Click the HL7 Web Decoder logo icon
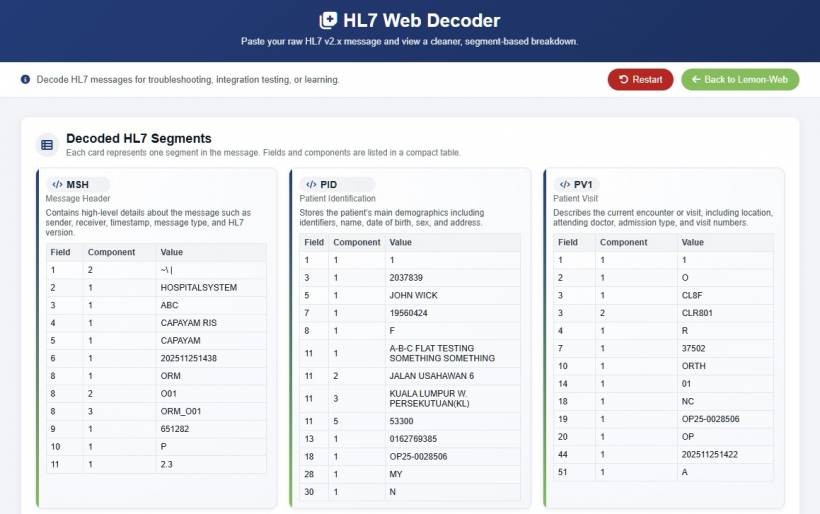Image resolution: width=820 pixels, height=514 pixels. click(328, 20)
